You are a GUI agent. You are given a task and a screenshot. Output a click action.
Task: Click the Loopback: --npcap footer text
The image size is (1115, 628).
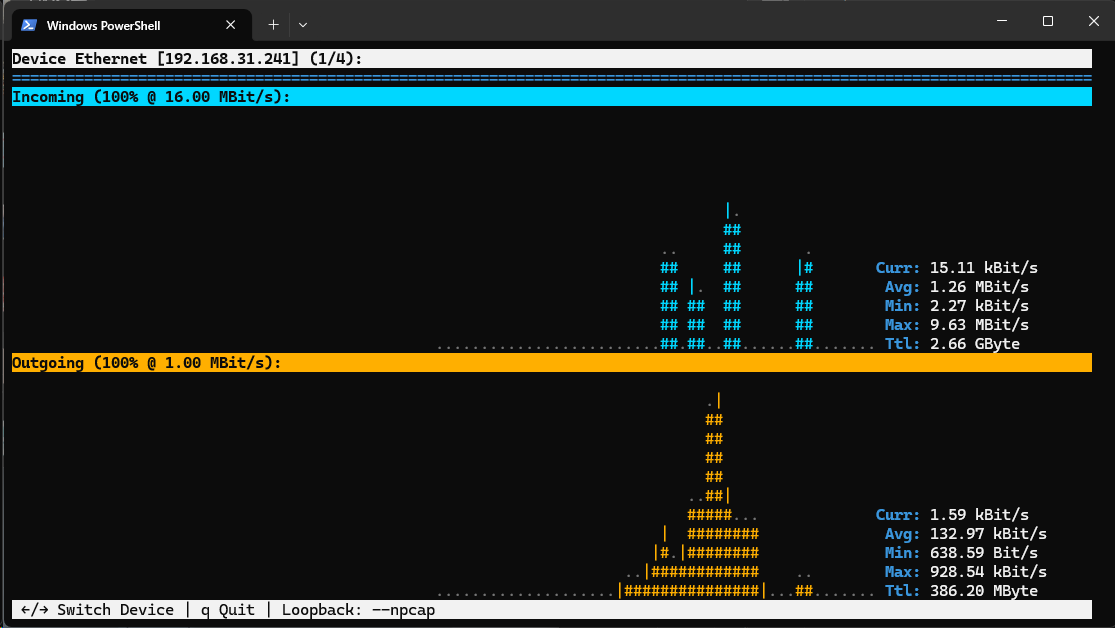click(358, 610)
